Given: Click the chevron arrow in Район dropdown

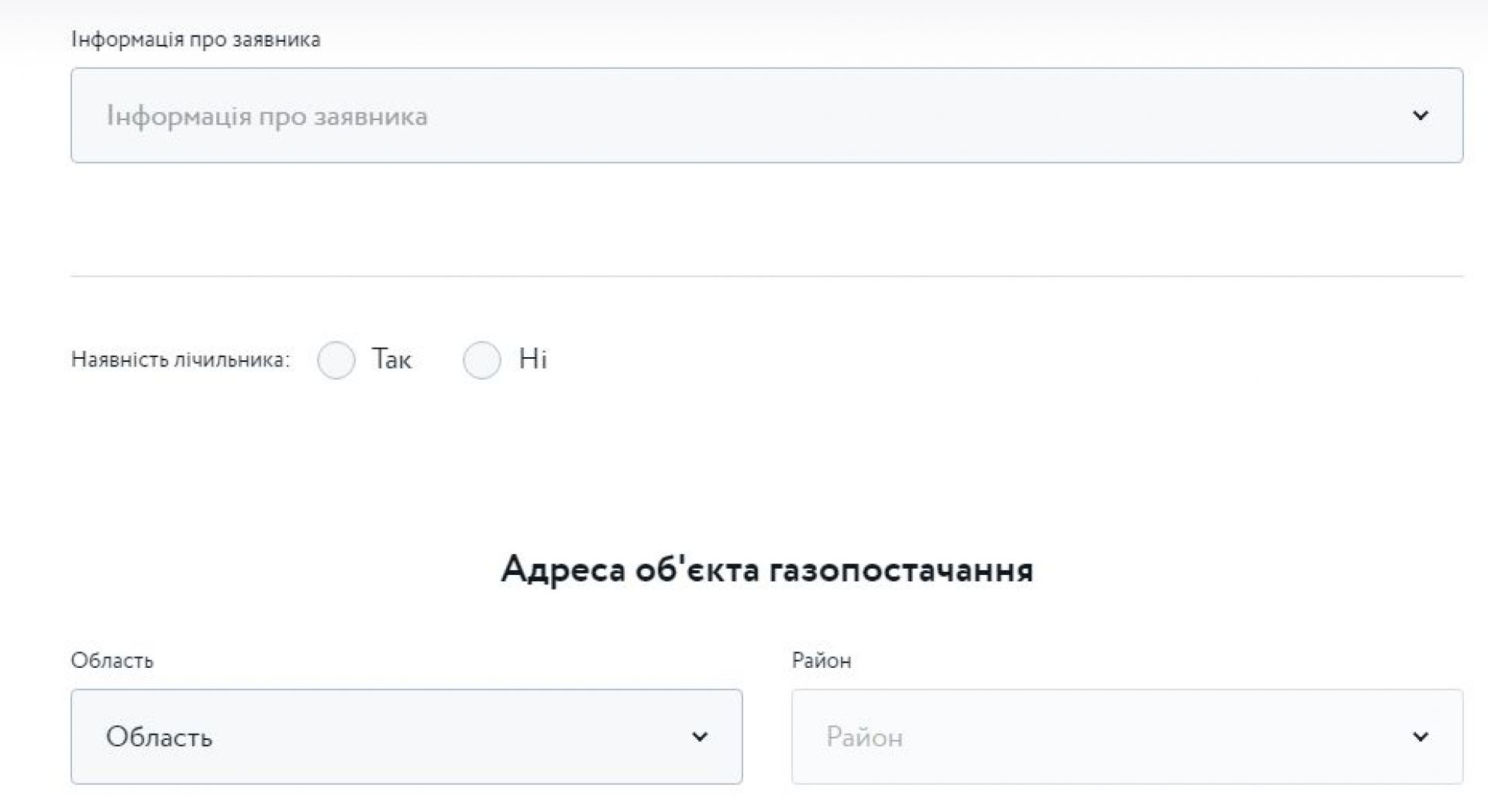Looking at the screenshot, I should coord(1420,737).
